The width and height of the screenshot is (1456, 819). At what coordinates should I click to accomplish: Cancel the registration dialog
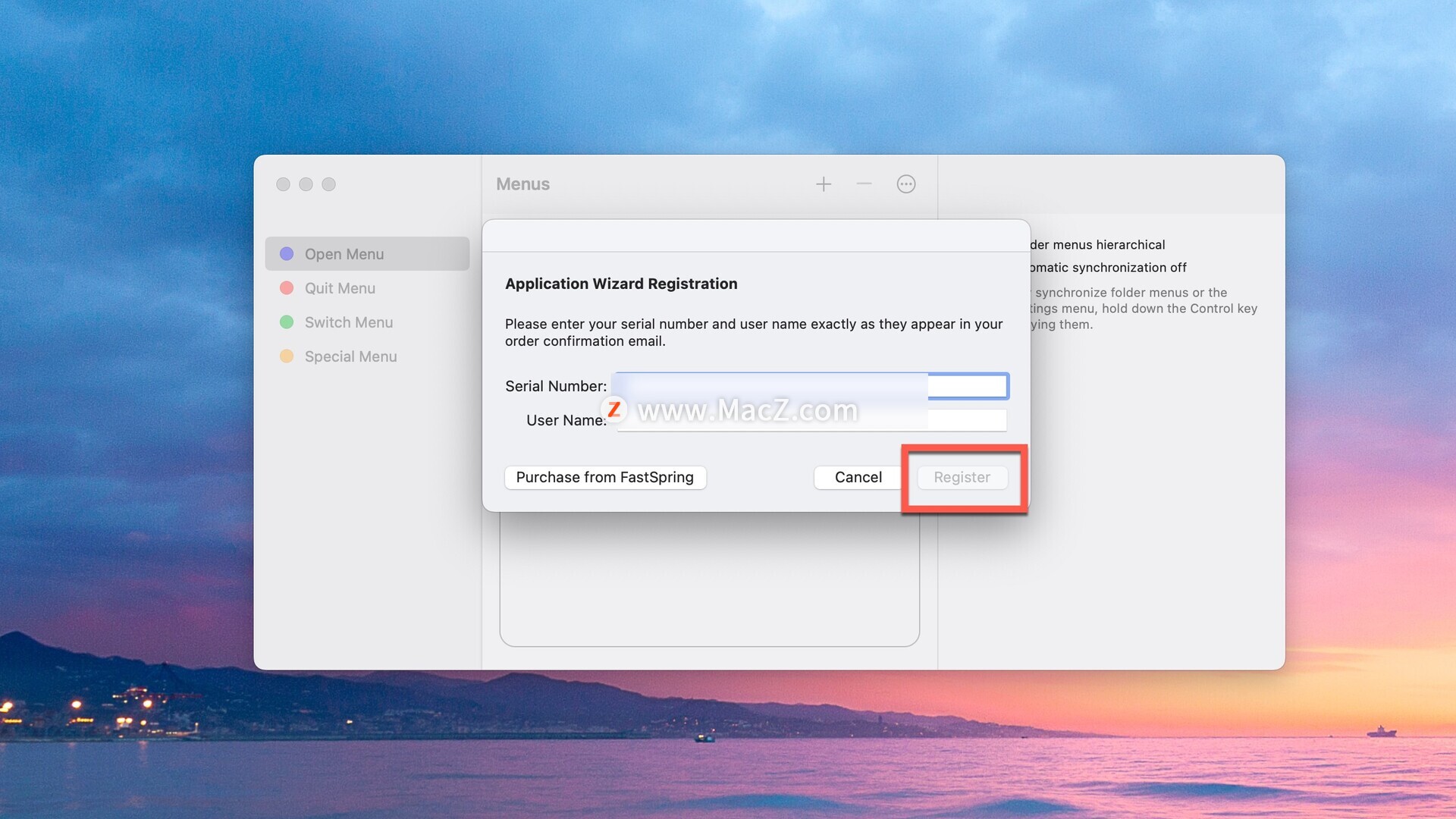(x=858, y=477)
